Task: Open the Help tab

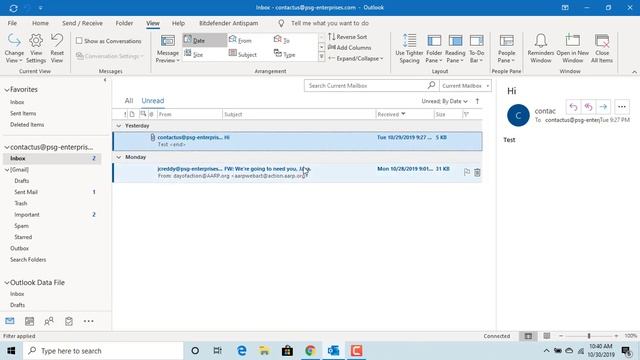Action: coord(178,23)
